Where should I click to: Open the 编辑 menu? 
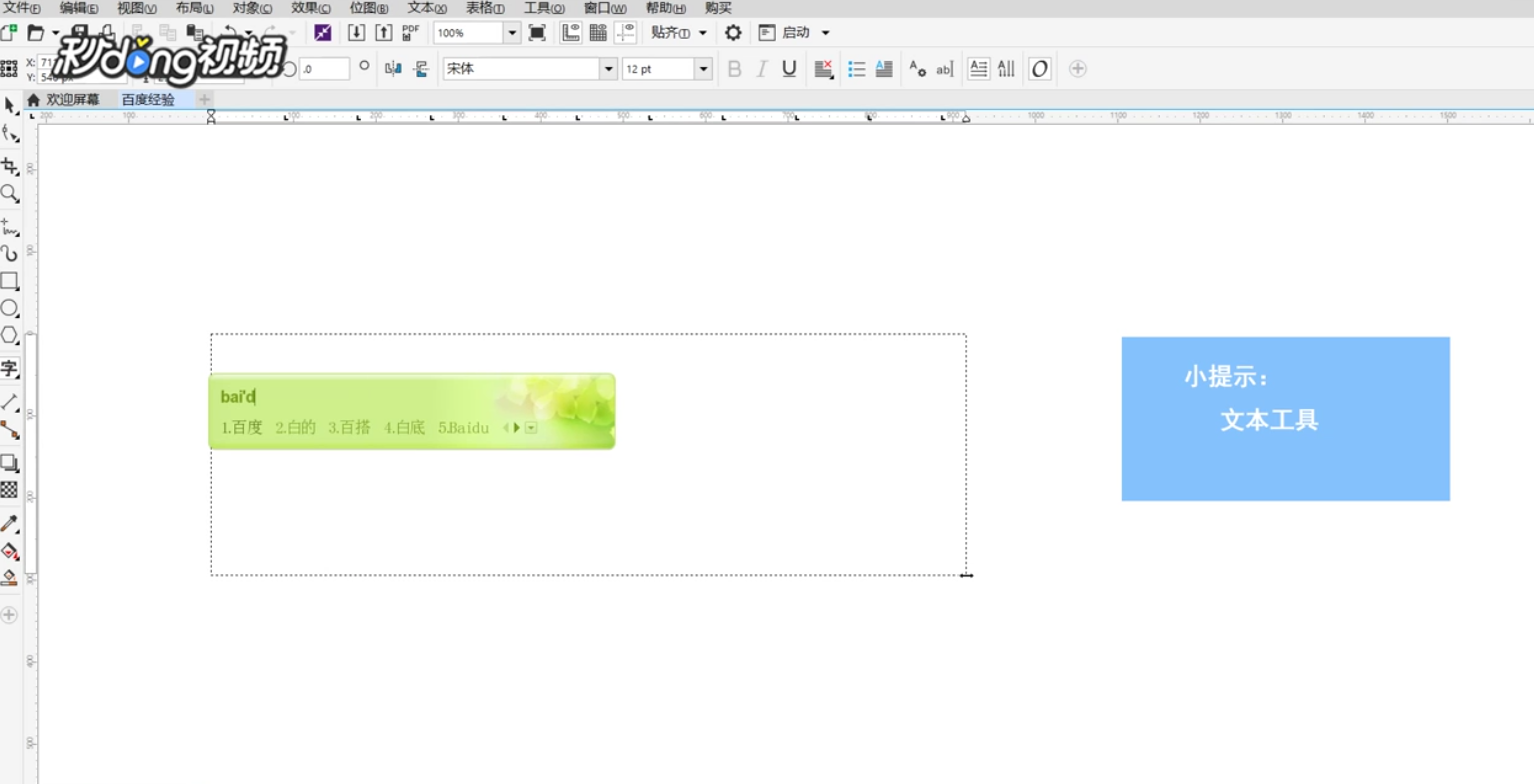[79, 8]
